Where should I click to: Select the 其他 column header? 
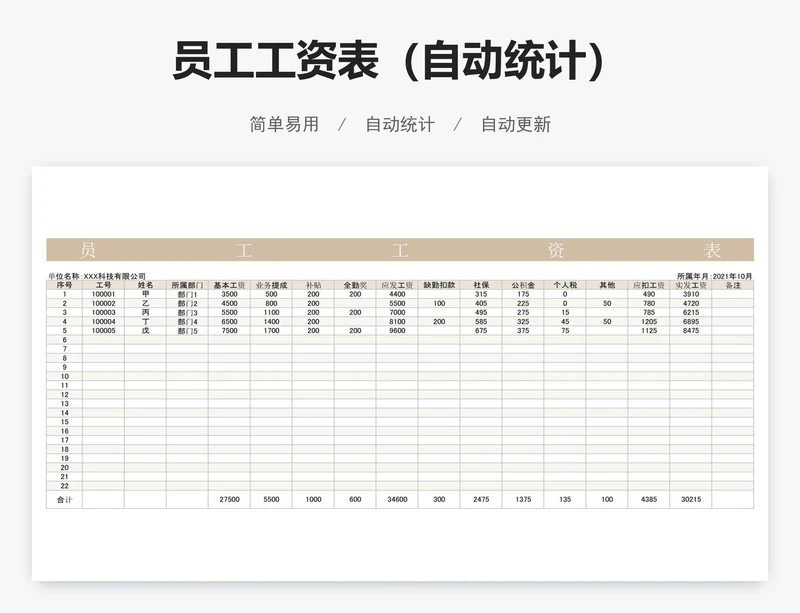607,285
